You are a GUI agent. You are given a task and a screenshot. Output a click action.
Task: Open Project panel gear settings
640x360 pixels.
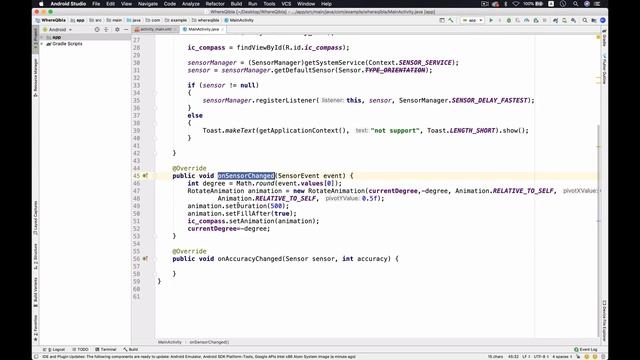pos(117,29)
